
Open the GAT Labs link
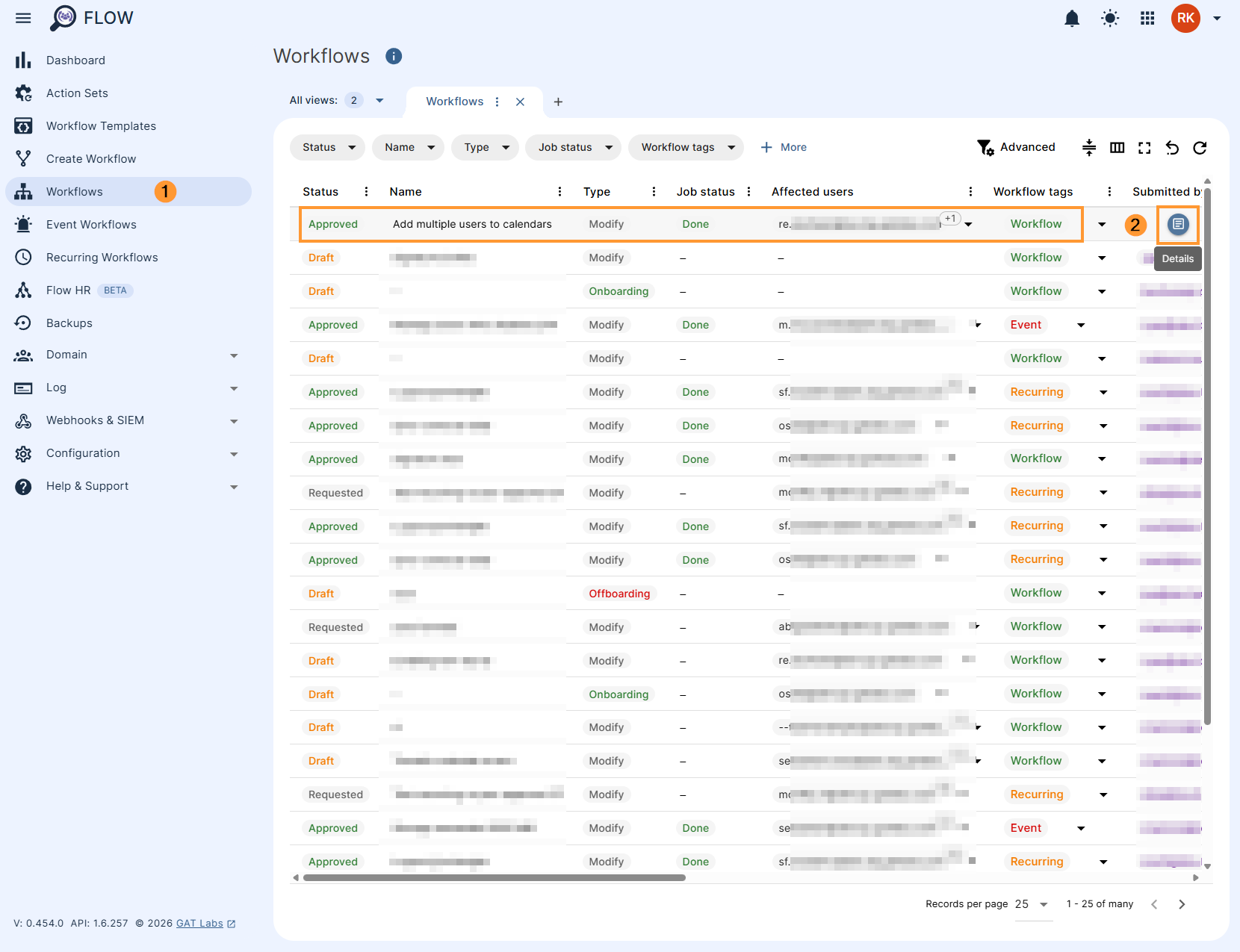pyautogui.click(x=205, y=924)
